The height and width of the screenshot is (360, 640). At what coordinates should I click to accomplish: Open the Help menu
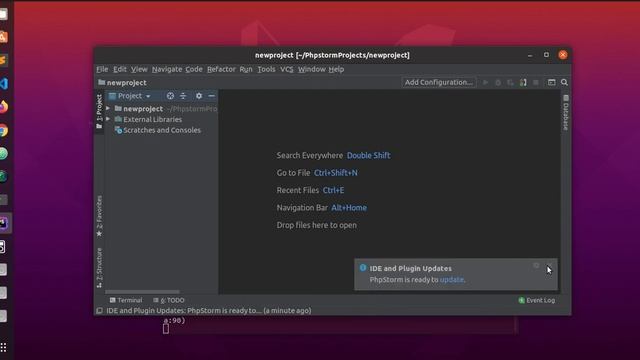click(336, 69)
